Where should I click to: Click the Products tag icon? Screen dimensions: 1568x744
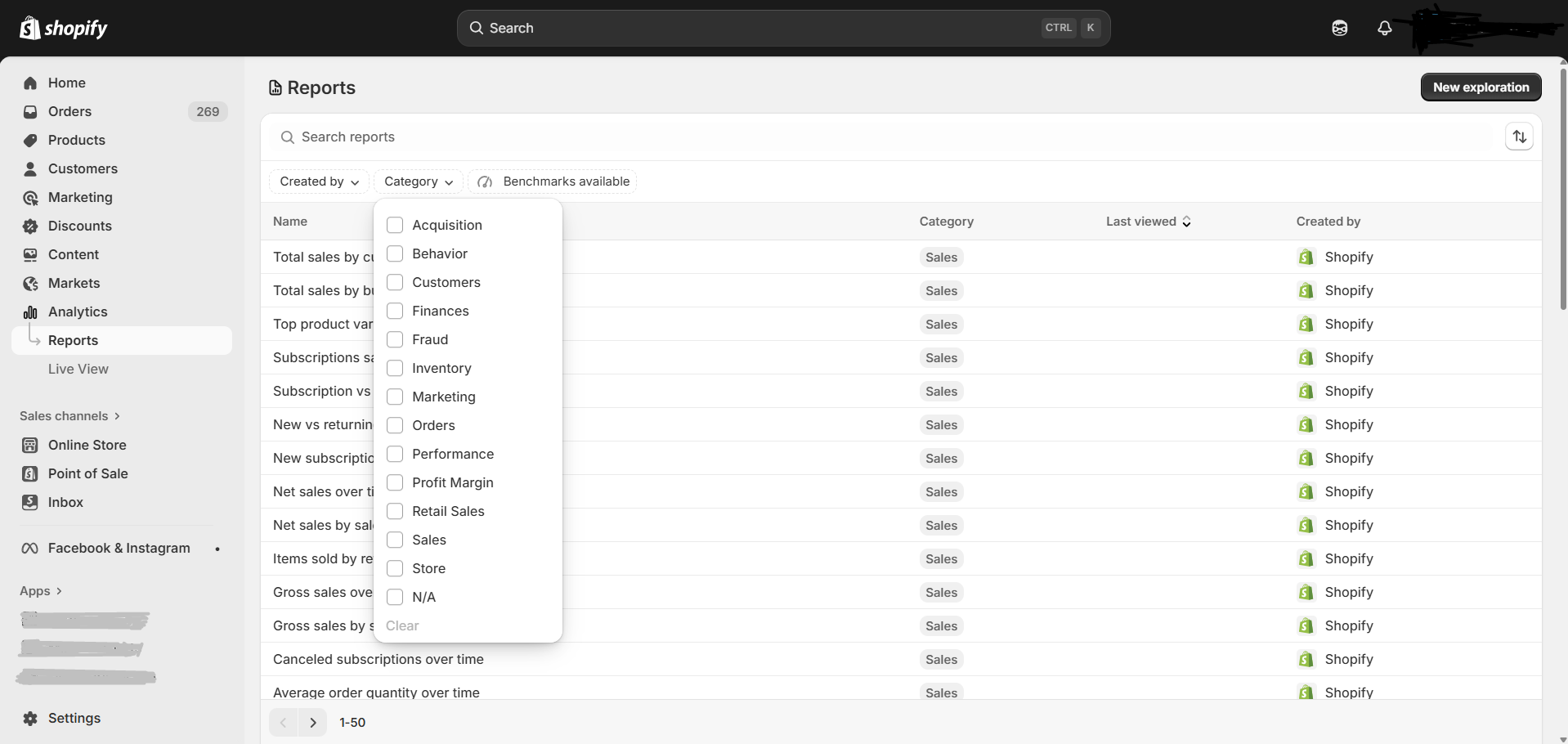[30, 140]
